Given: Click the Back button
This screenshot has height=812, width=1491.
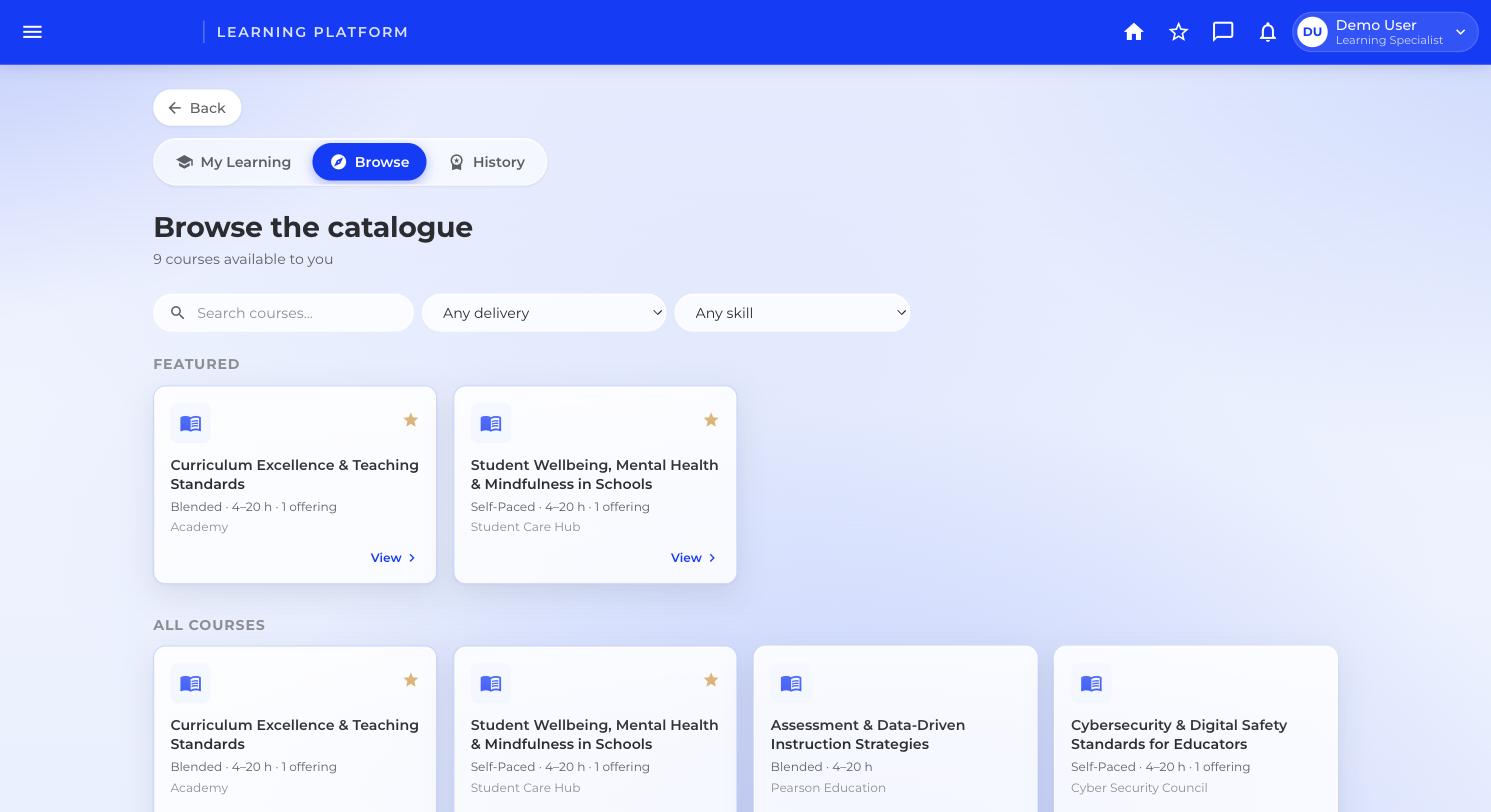Looking at the screenshot, I should point(197,108).
